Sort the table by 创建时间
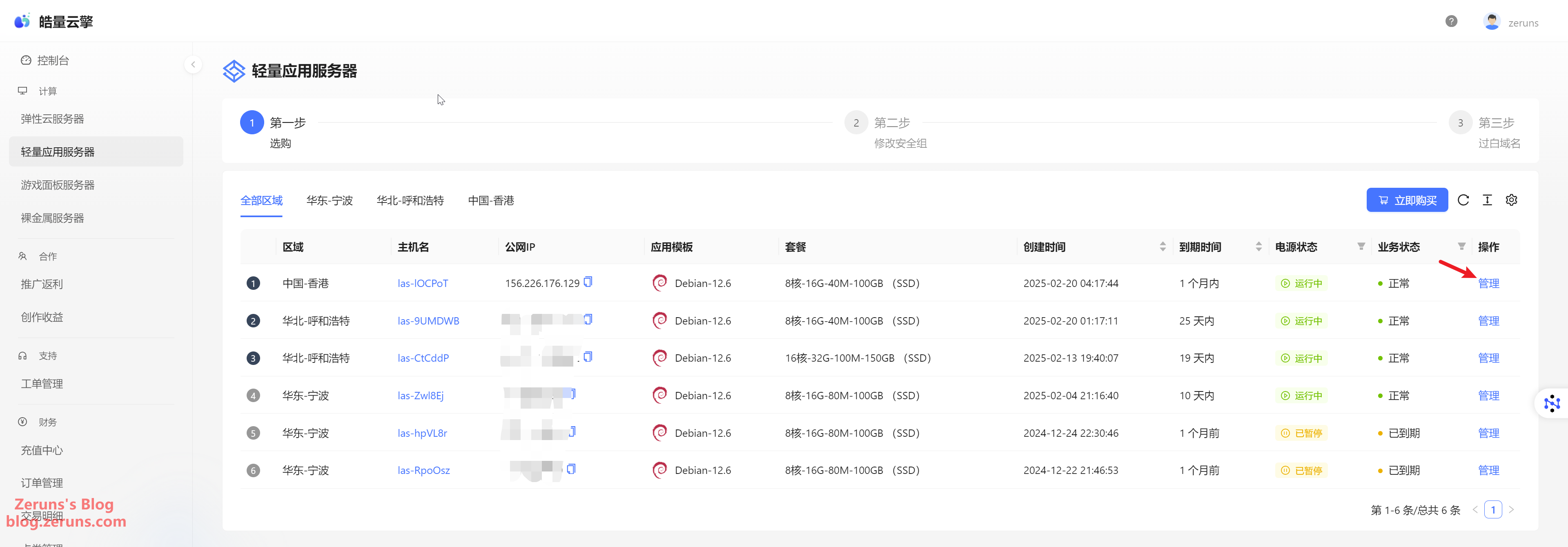The height and width of the screenshot is (547, 1568). [1162, 247]
